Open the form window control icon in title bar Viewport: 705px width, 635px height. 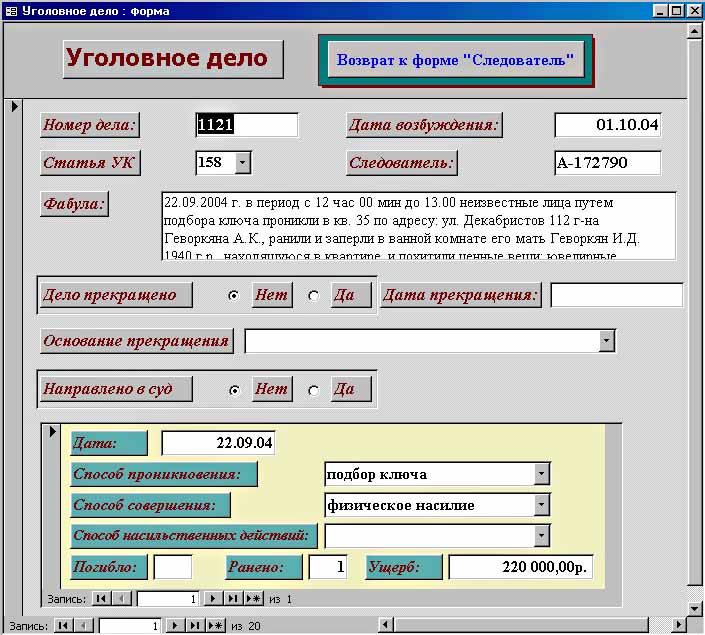(11, 11)
